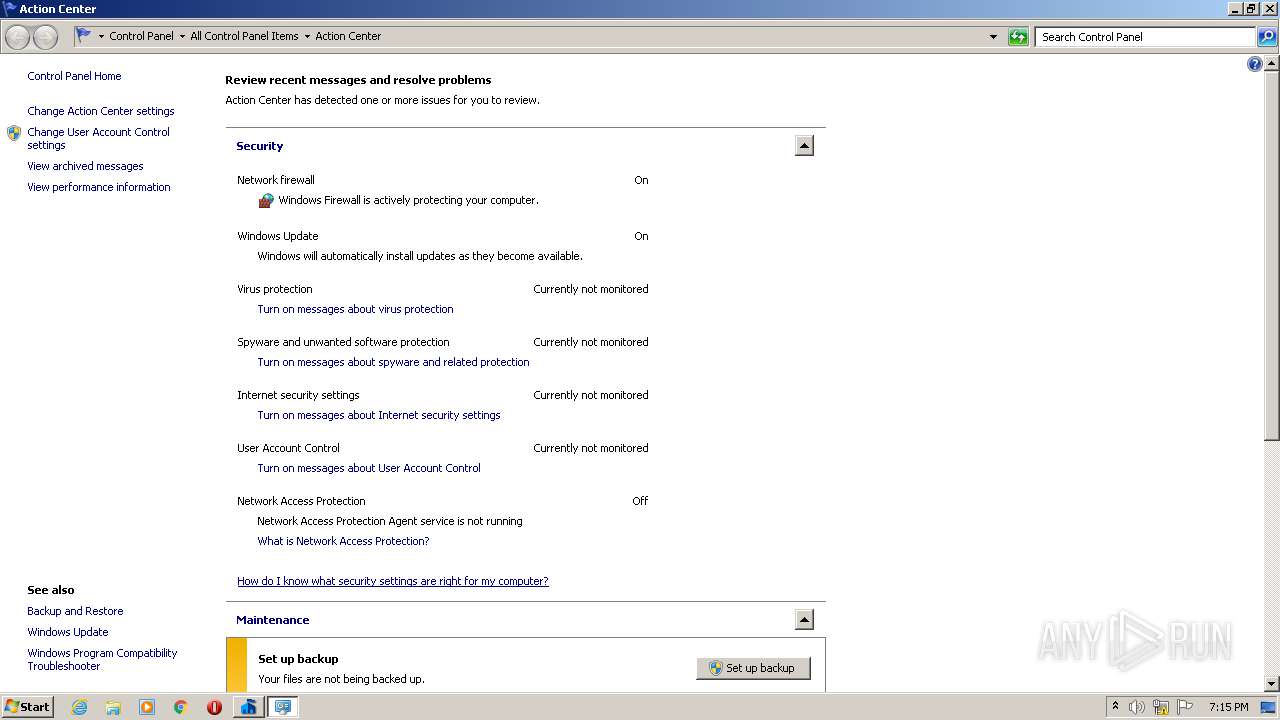Click the vertical scrollbar up arrow
Image resolution: width=1280 pixels, height=720 pixels.
[1272, 63]
